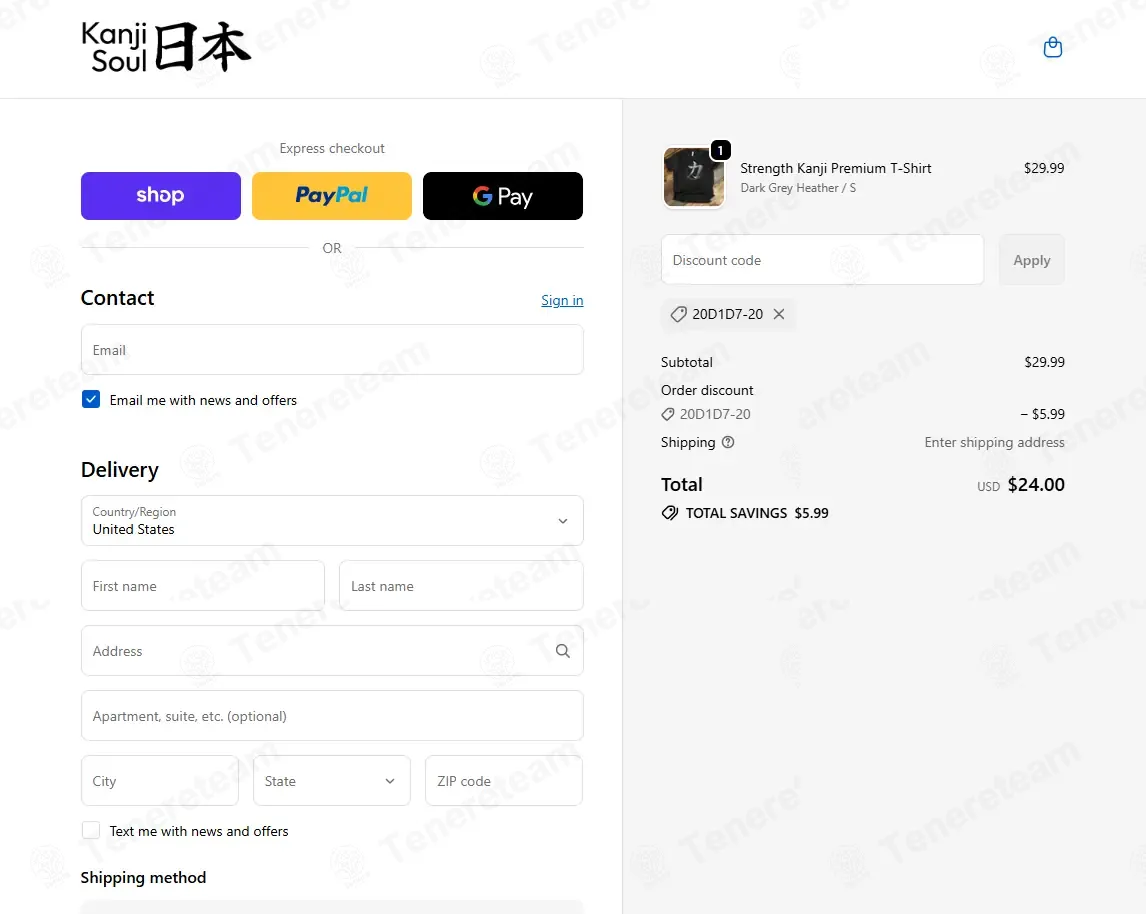Click the item quantity badge on thumbnail
This screenshot has width=1146, height=914.
point(721,151)
